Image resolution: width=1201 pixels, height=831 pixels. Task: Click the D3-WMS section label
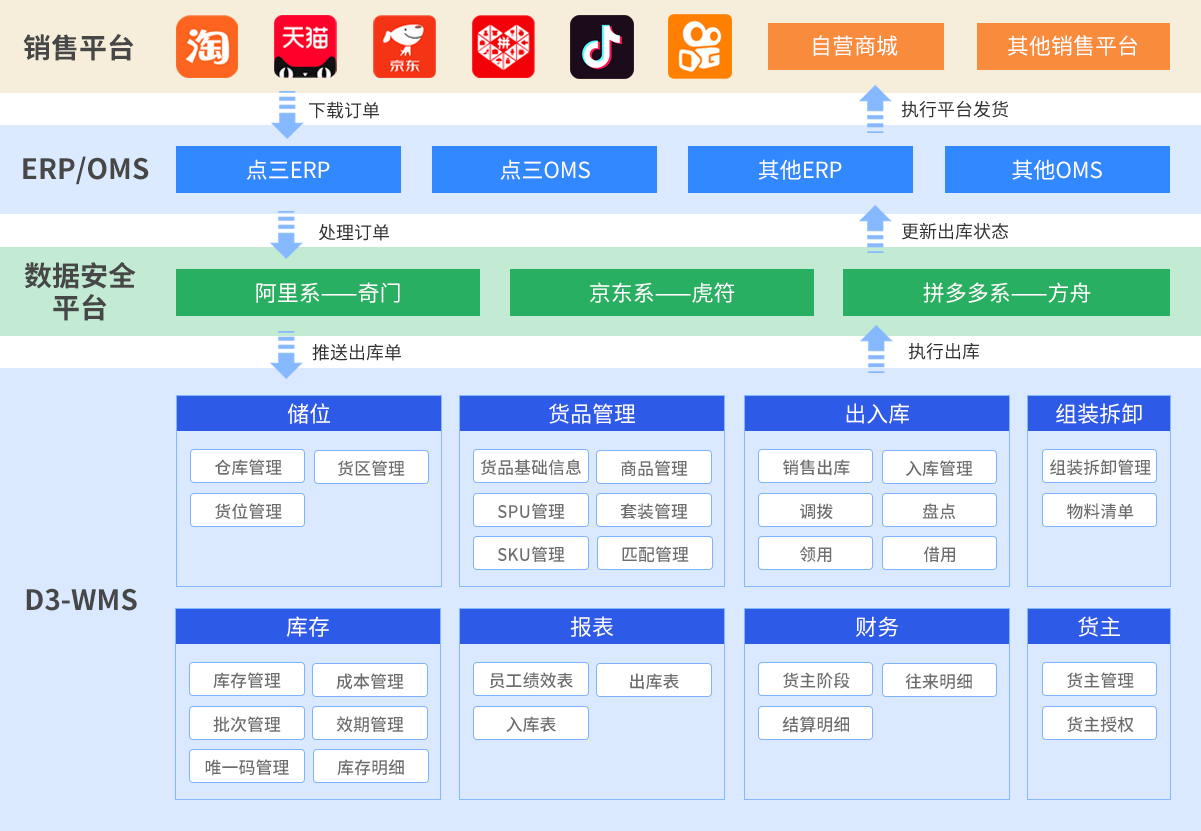click(81, 601)
